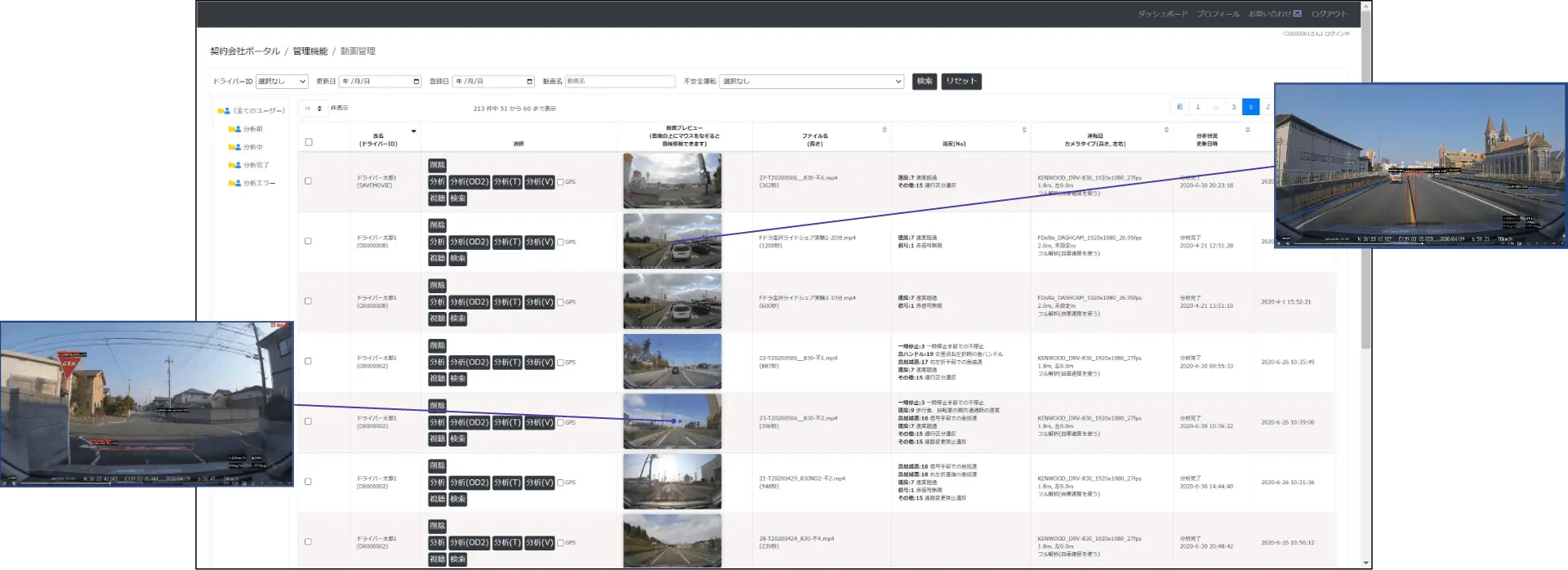
Task: Change the rows-per-page count selector
Action: tap(313, 108)
